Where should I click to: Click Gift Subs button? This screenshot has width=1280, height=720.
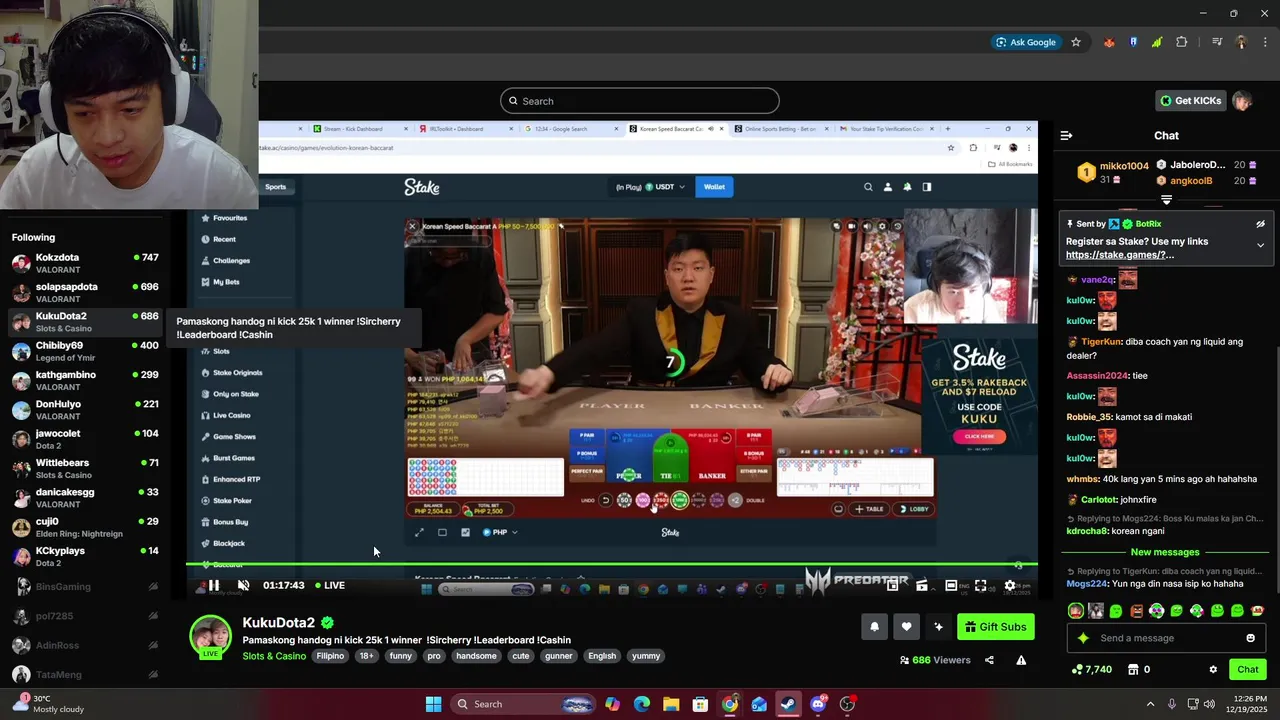click(995, 627)
